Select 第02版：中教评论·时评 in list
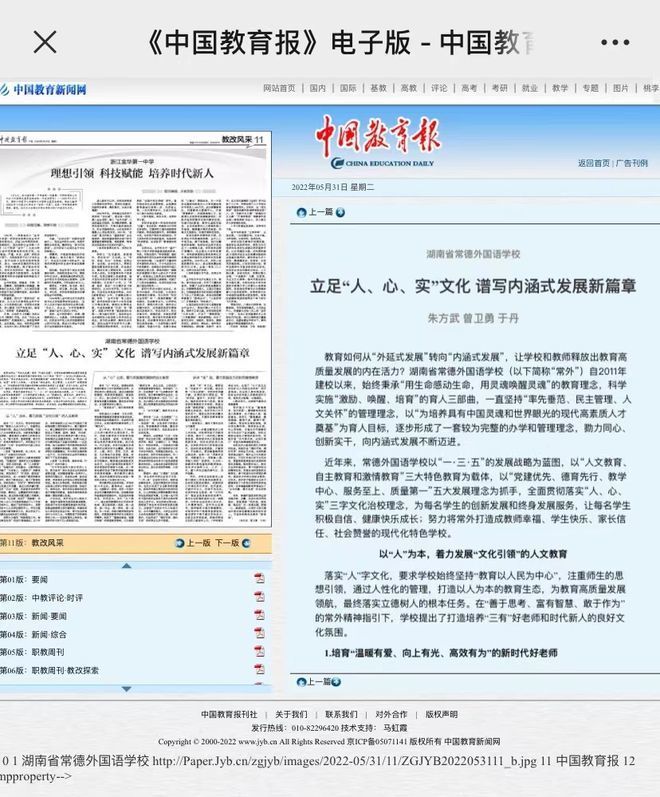 41,598
